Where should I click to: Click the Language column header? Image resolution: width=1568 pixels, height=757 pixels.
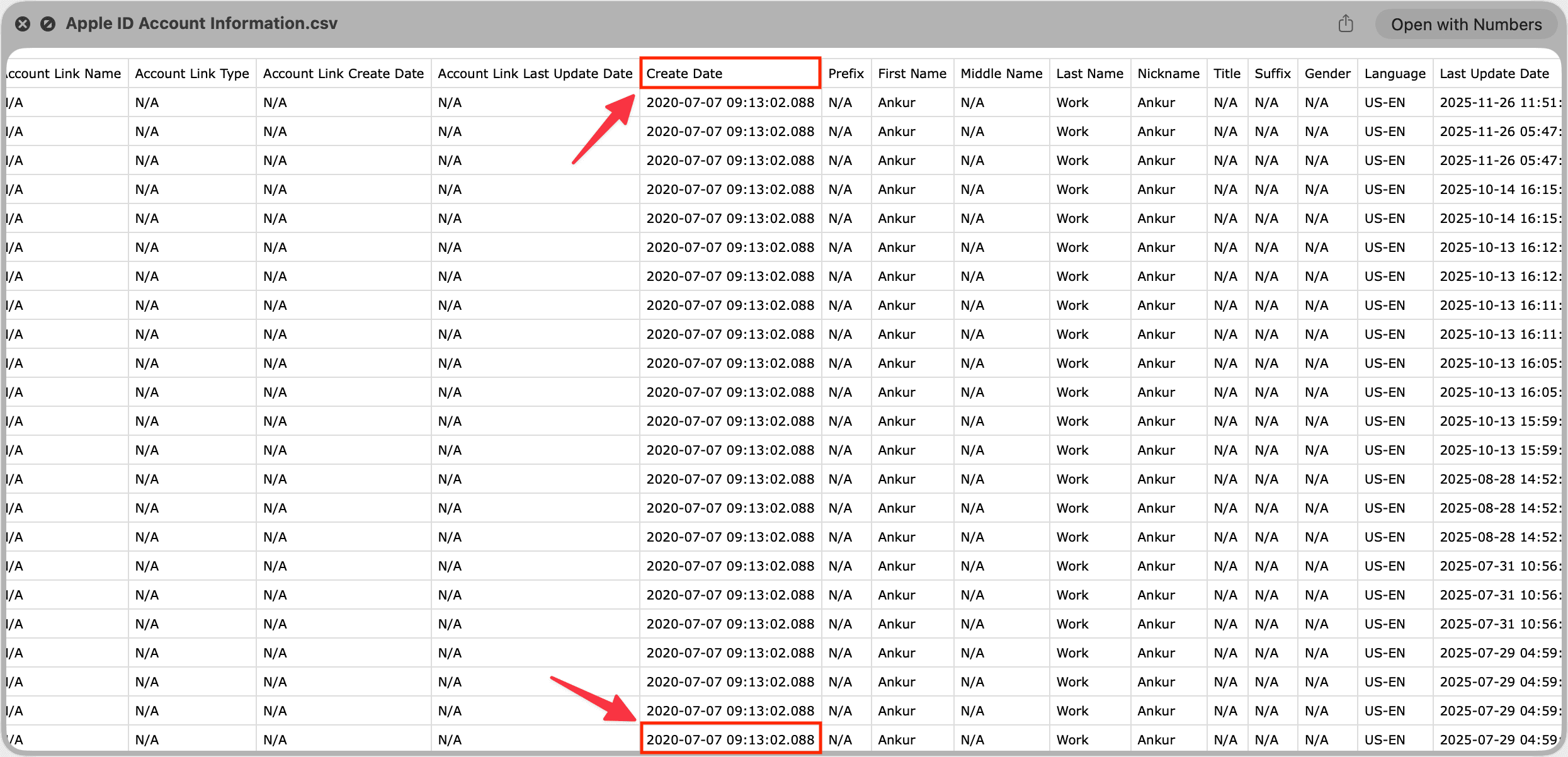point(1394,73)
